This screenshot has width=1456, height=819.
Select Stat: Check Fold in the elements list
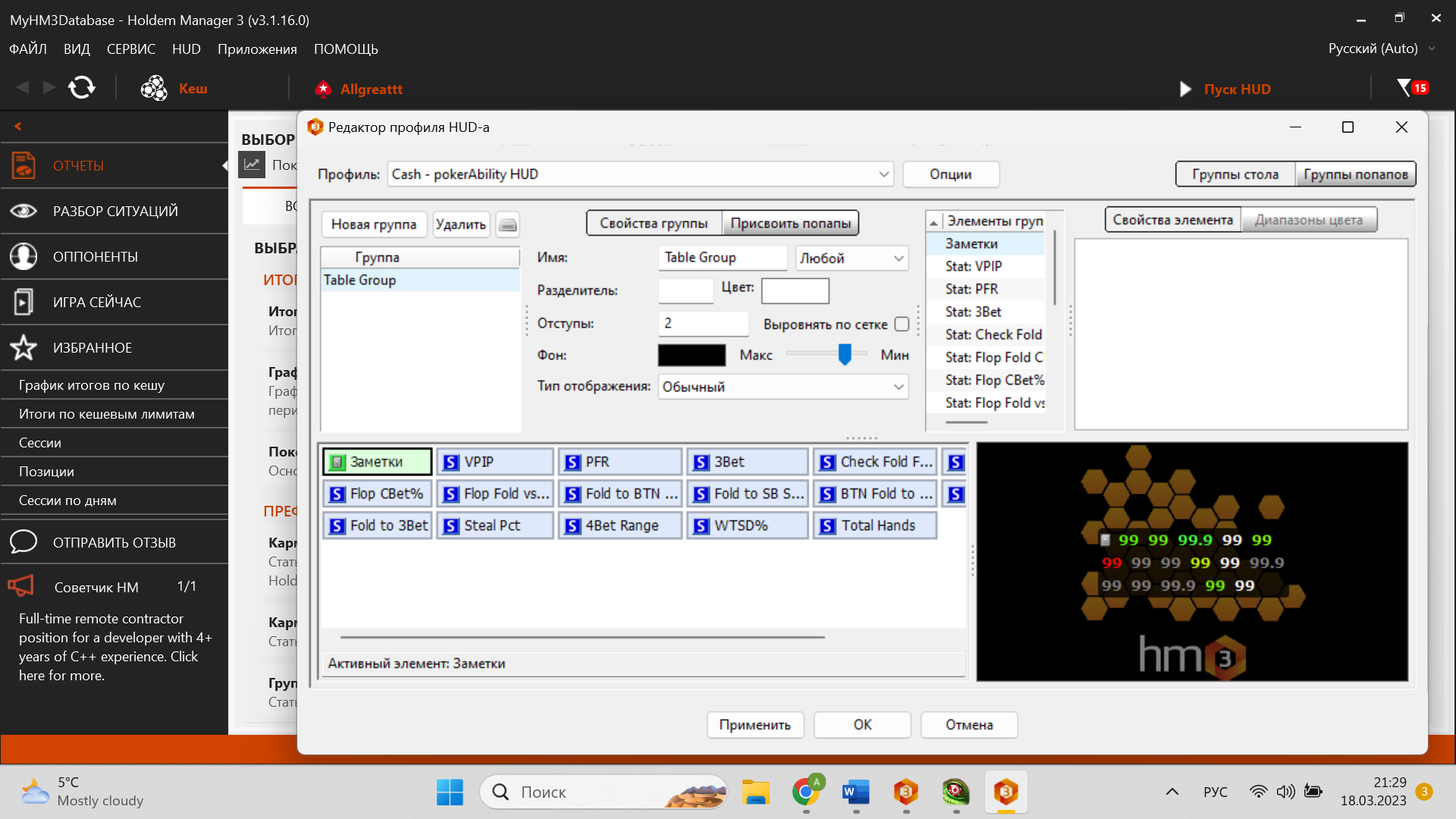point(993,334)
